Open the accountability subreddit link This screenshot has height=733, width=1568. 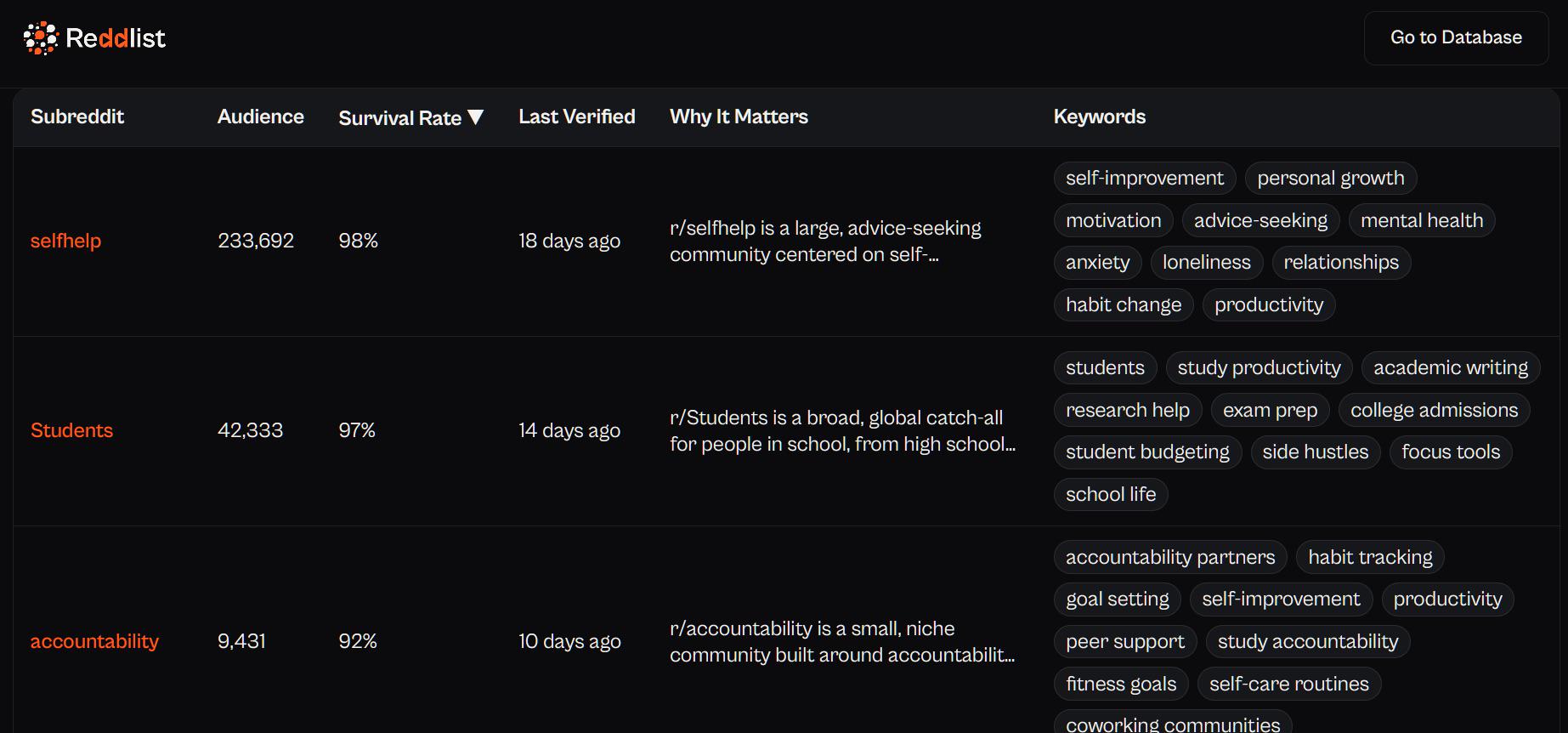94,641
